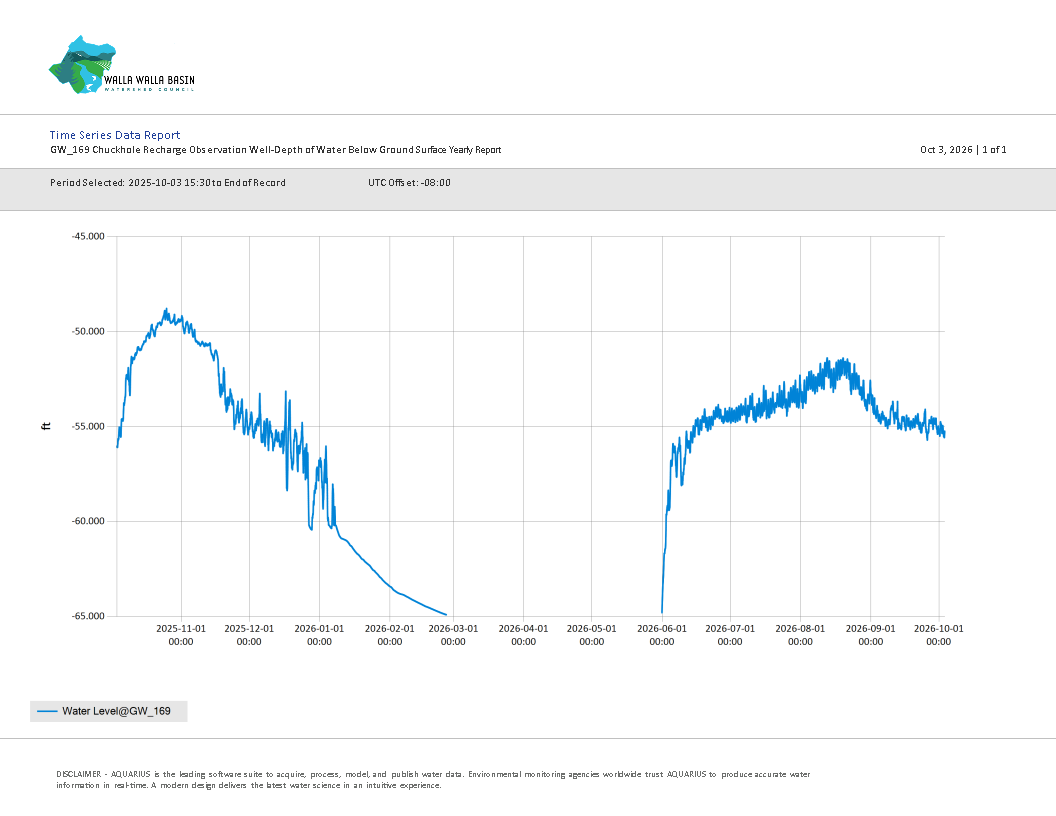Open the Time Series Data Report heading
This screenshot has height=816, width=1056.
coord(115,135)
